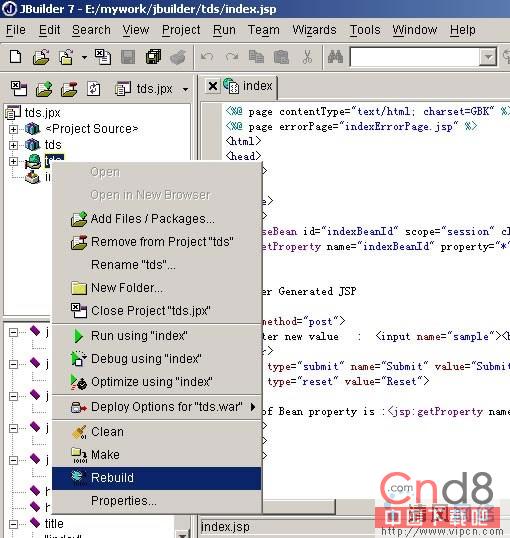The image size is (510, 538).
Task: Open the tds.jpx project selector dropdown
Action: tap(185, 90)
